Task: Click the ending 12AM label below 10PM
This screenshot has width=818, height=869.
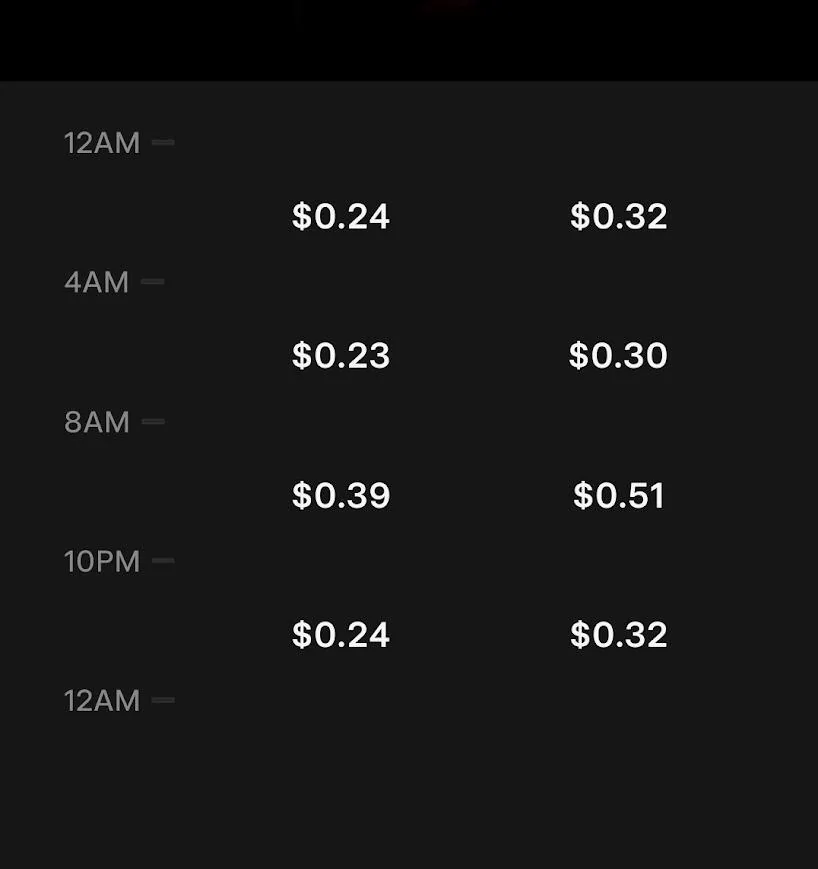Action: click(x=102, y=701)
